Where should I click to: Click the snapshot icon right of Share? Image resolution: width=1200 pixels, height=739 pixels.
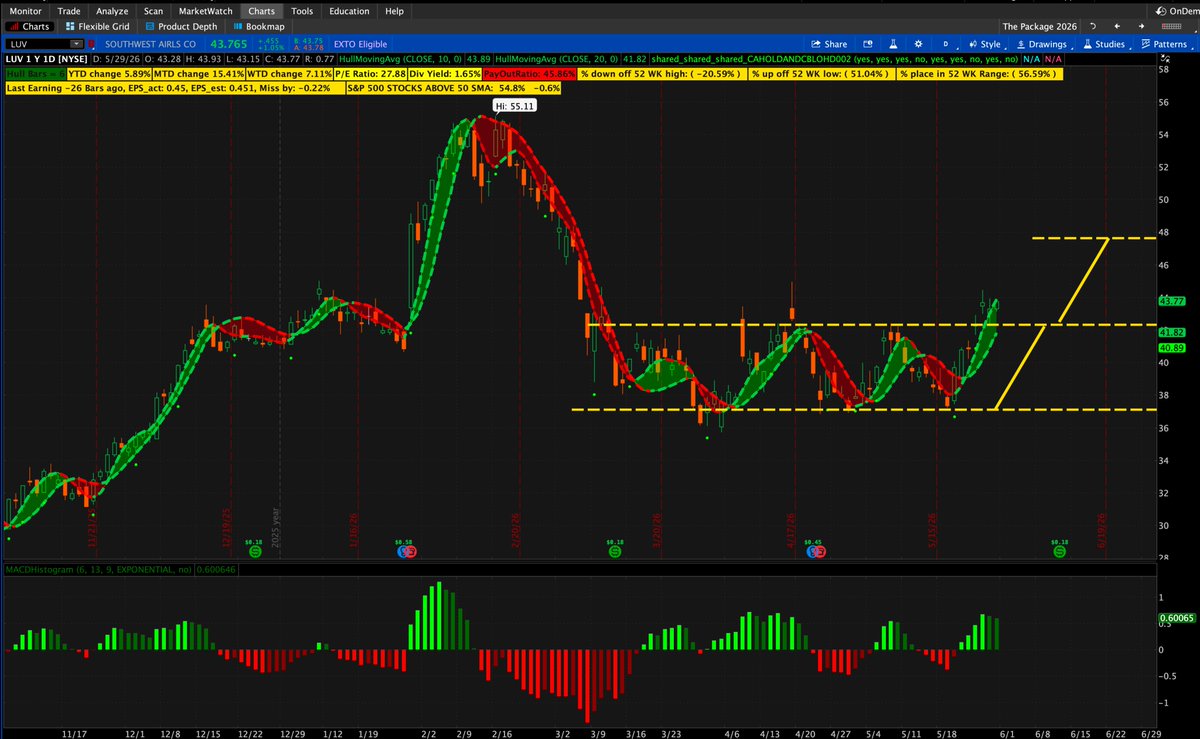coord(868,44)
